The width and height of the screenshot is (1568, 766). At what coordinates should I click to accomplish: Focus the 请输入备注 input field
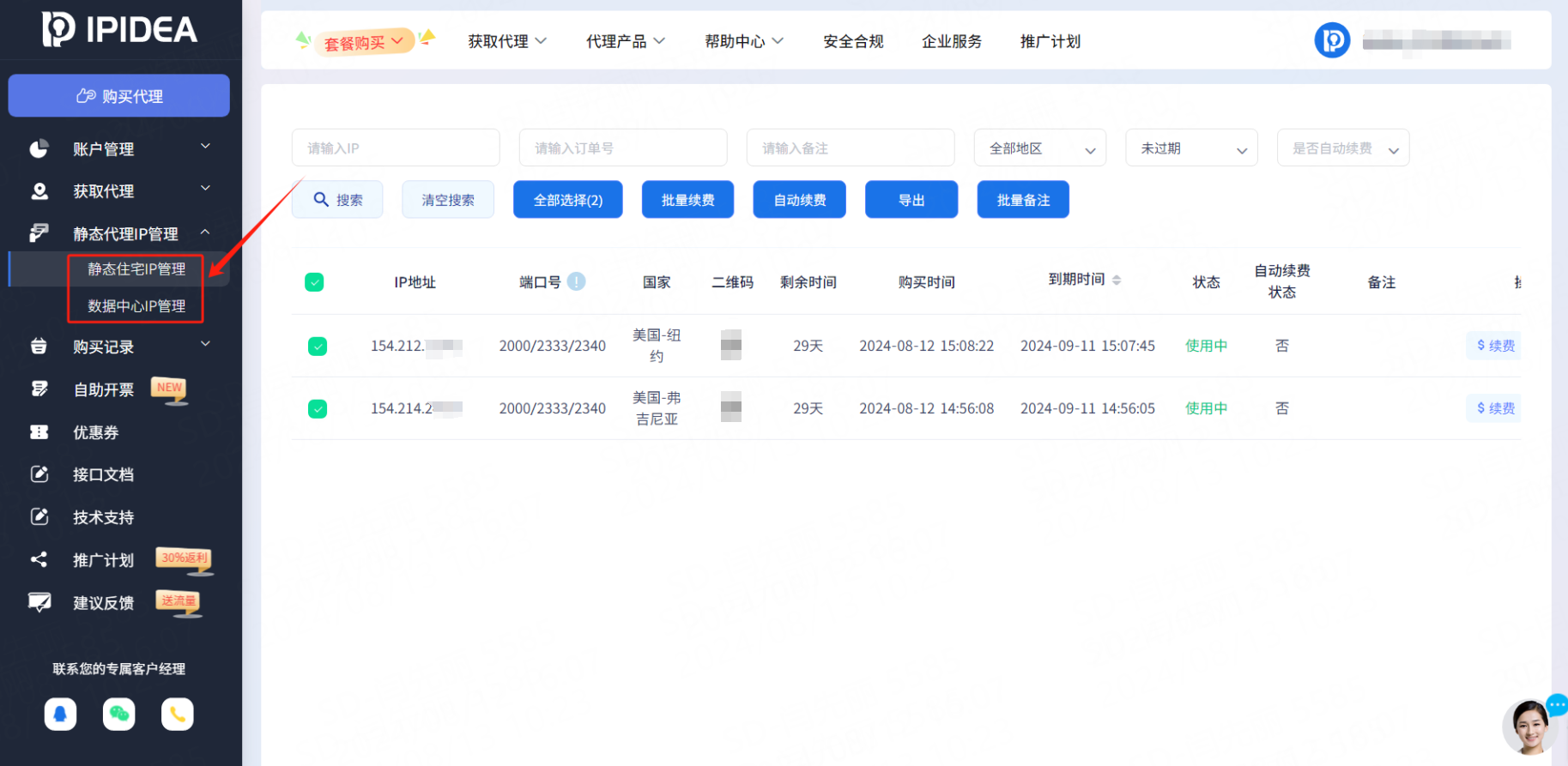pos(851,148)
